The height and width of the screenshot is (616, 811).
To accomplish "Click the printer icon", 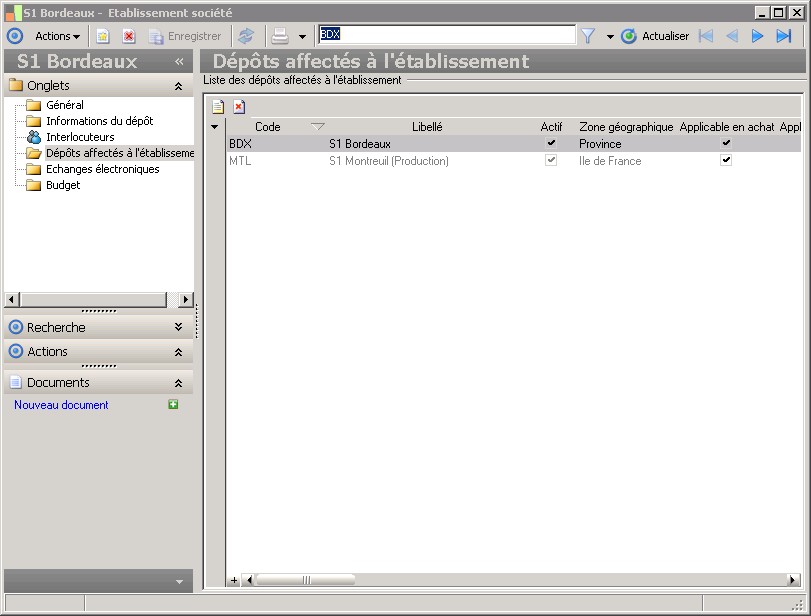I will 280,36.
